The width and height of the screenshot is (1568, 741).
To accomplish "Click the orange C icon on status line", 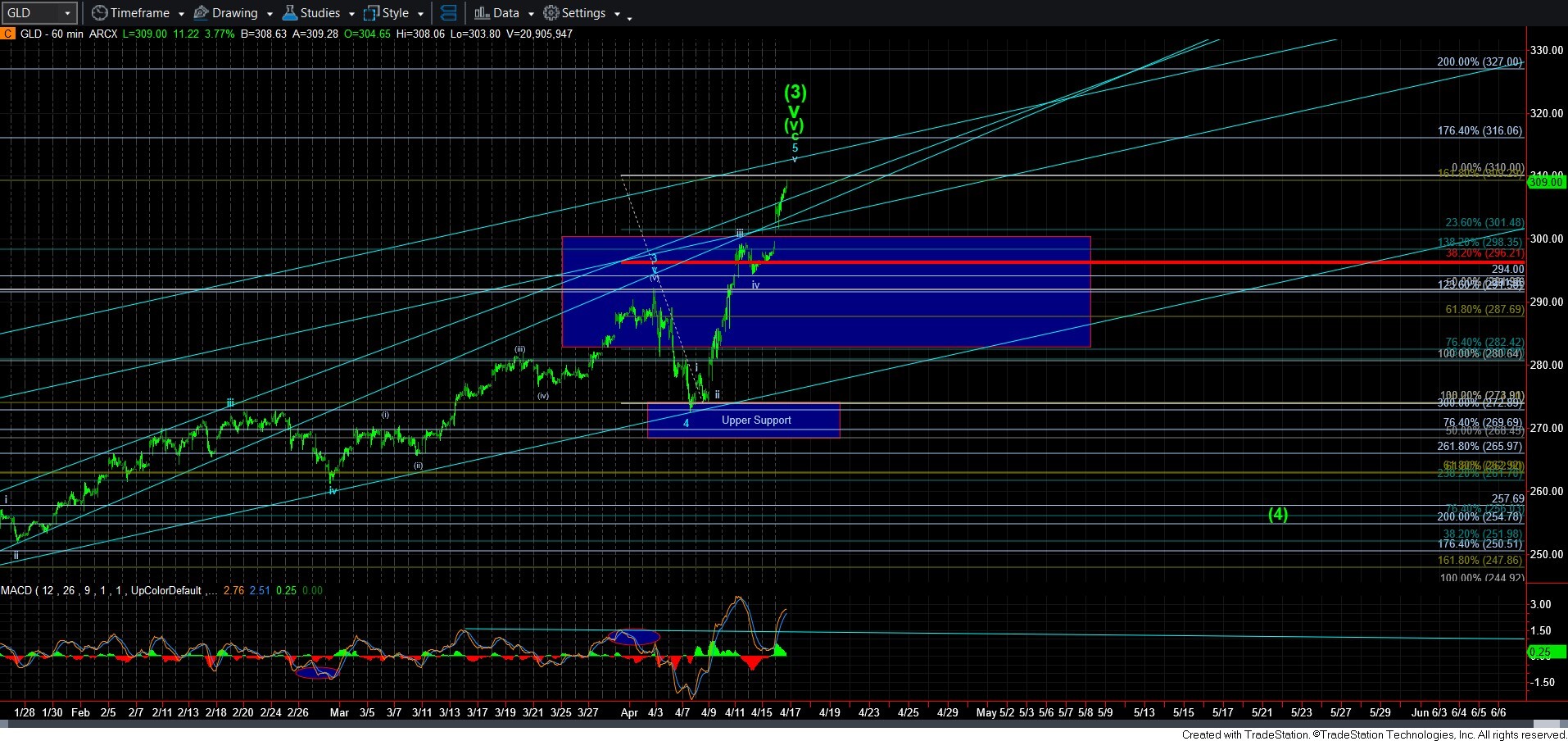I will (7, 34).
